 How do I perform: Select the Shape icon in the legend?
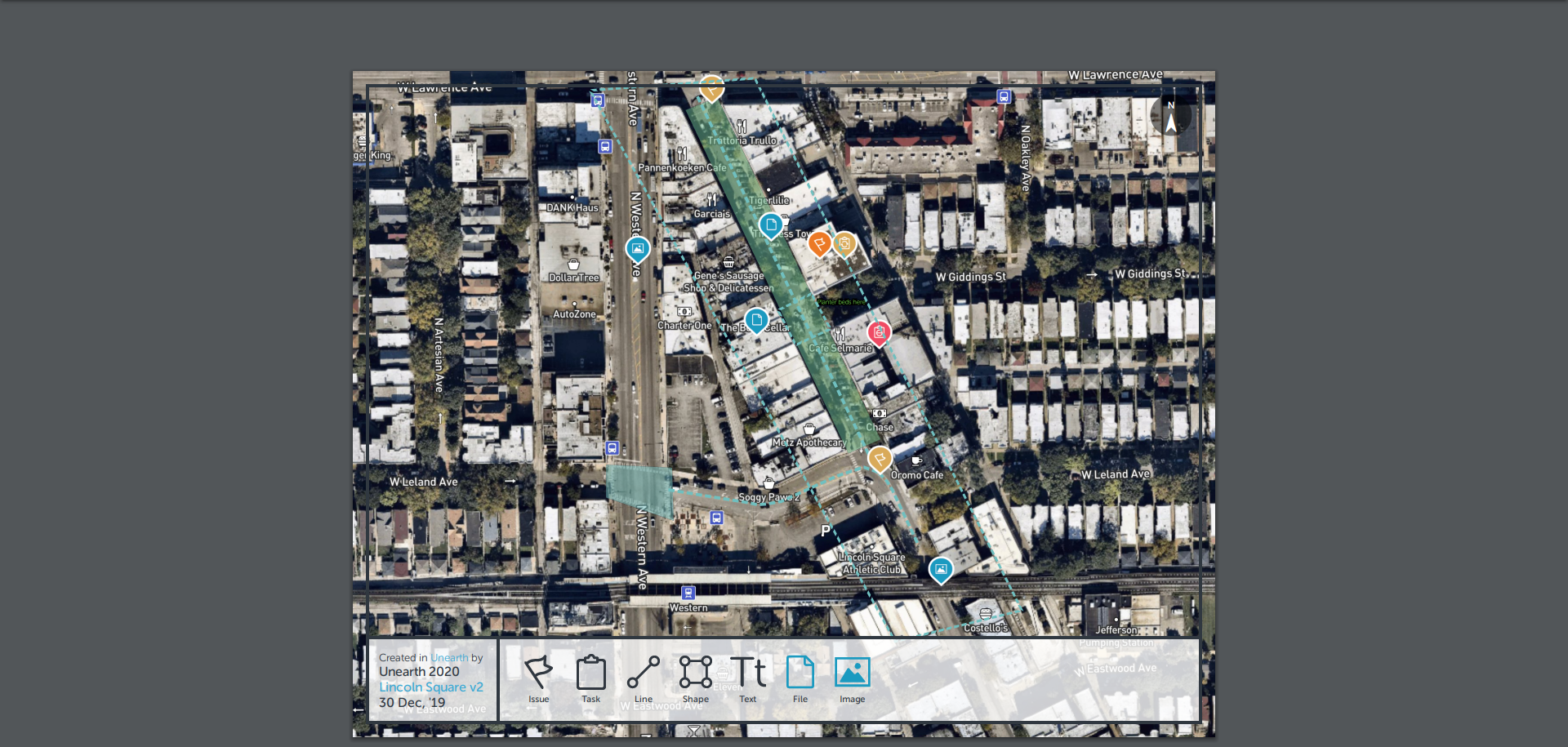(696, 672)
